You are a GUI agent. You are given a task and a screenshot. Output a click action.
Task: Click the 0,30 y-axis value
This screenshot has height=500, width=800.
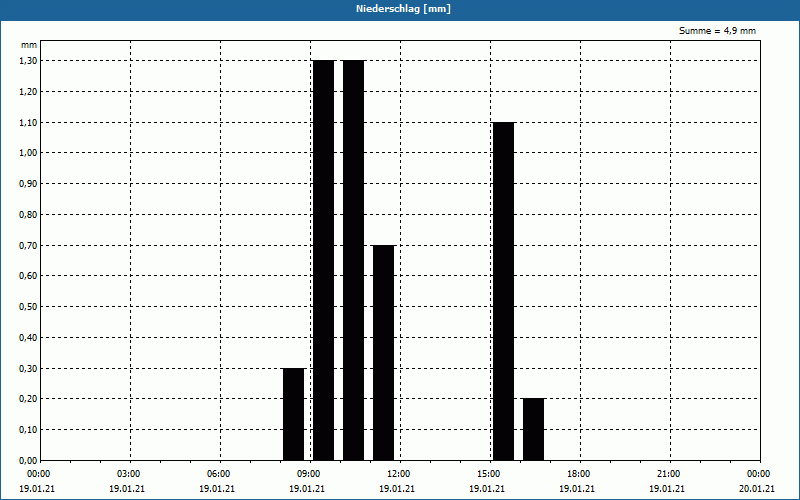[28, 368]
